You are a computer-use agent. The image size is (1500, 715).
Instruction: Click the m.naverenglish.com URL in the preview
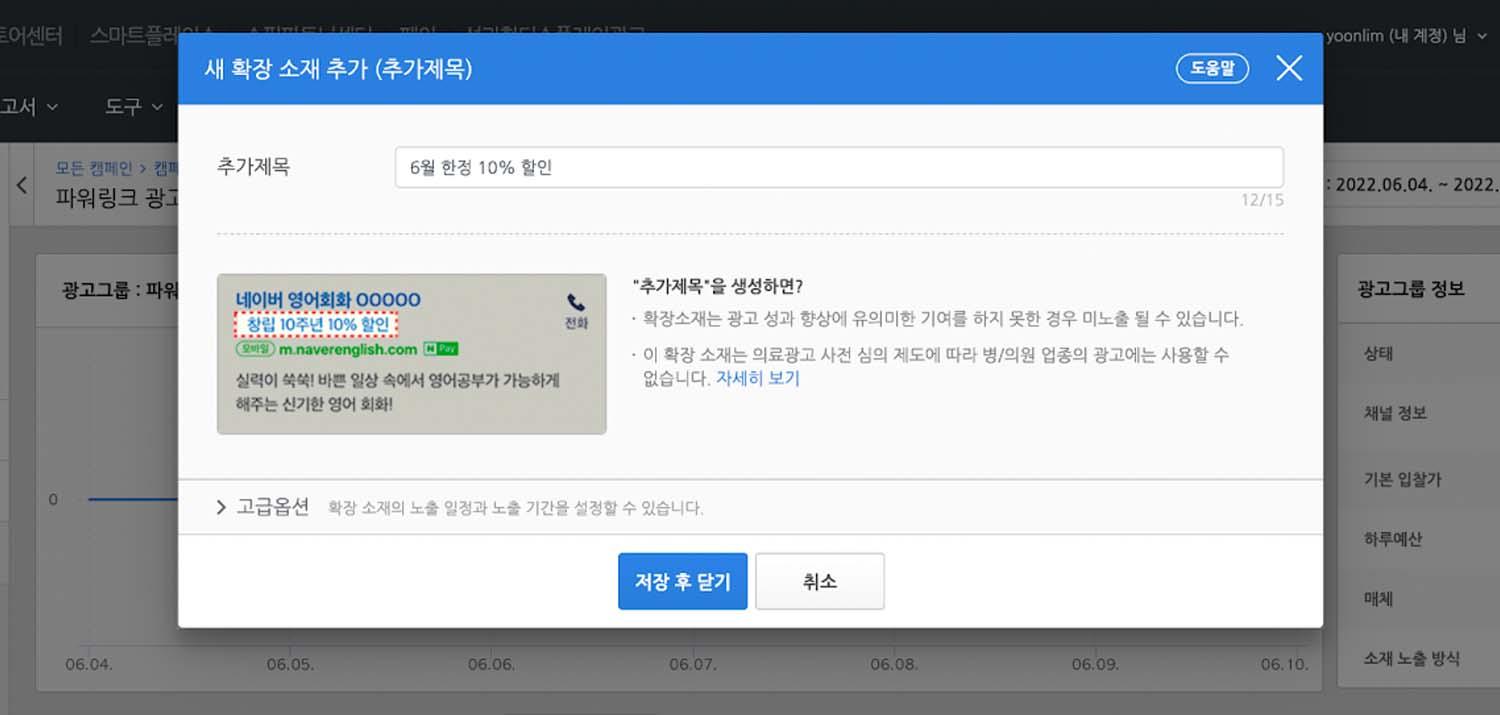pos(347,350)
